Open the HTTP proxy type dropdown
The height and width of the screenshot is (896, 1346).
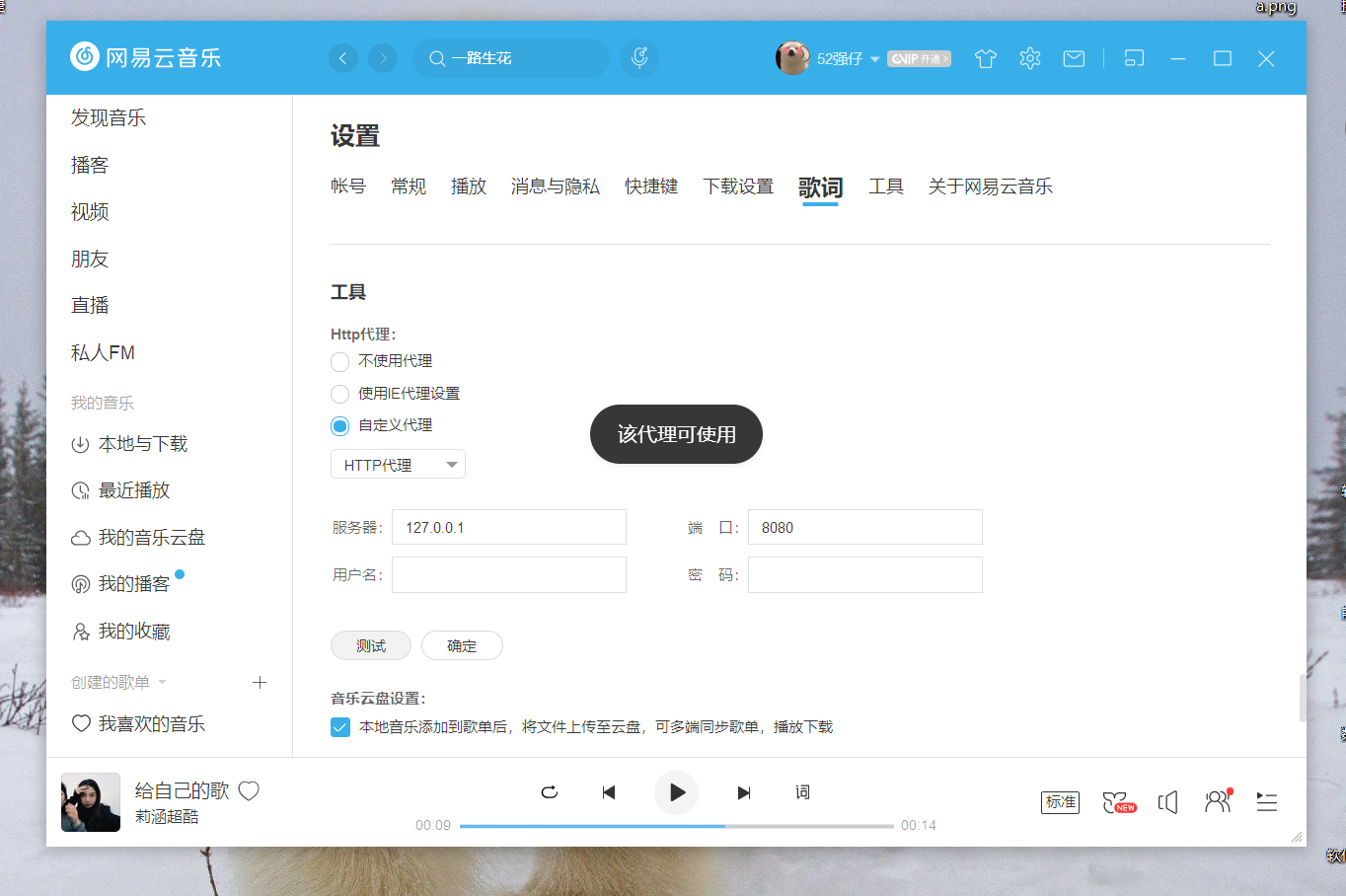tap(398, 465)
